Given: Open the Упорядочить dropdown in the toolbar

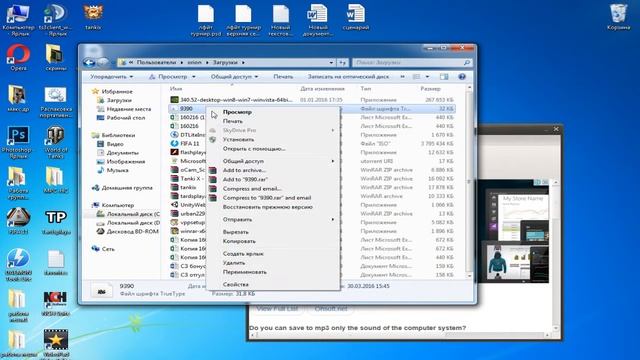Looking at the screenshot, I should (x=111, y=77).
